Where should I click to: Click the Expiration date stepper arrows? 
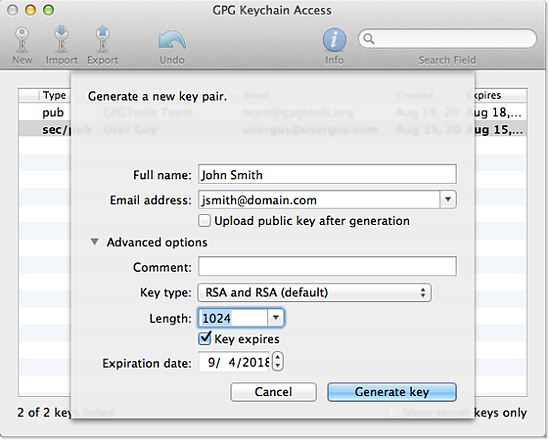point(278,362)
